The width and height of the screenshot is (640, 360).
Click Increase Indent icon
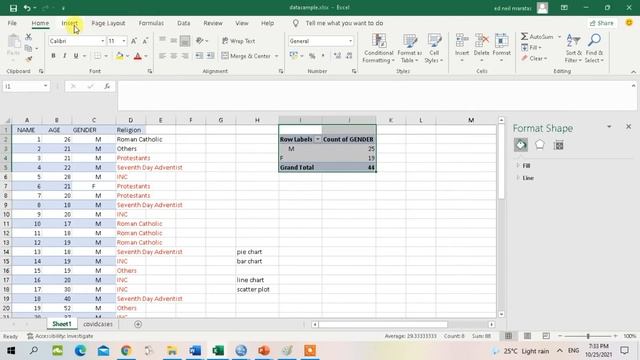coord(210,56)
